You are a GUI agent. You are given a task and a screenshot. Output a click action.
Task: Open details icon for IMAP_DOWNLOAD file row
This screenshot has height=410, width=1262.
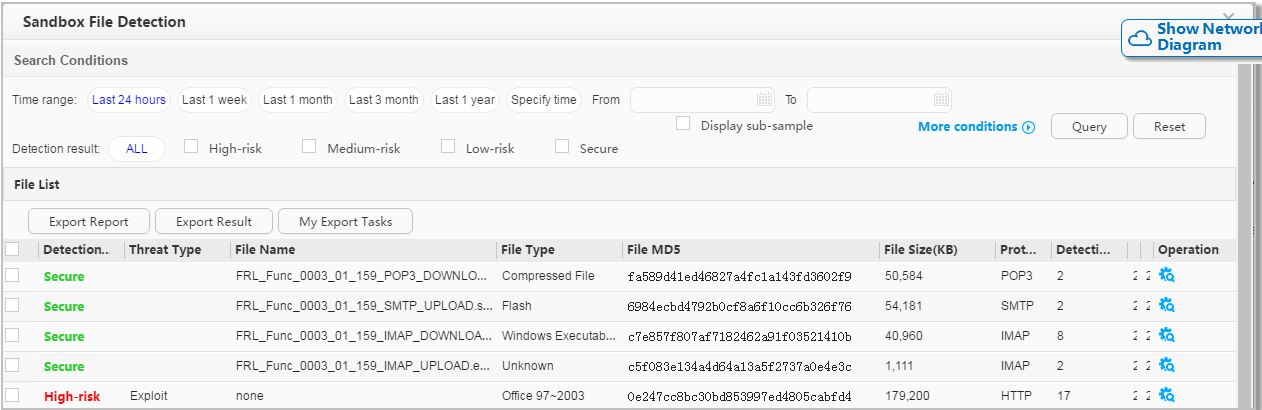tap(1166, 336)
